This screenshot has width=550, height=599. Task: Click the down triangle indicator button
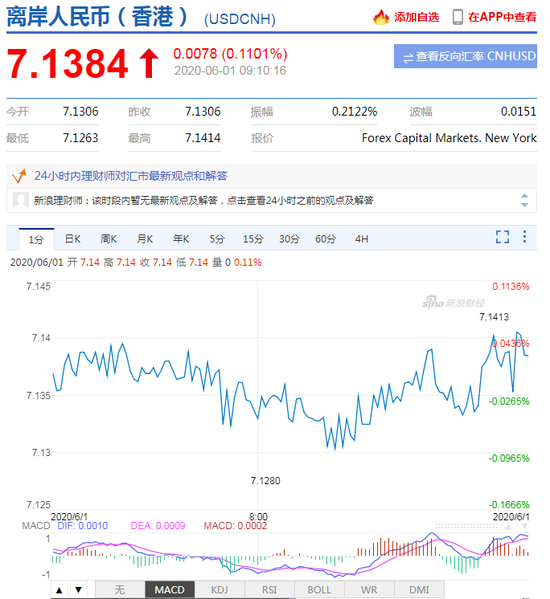78,590
